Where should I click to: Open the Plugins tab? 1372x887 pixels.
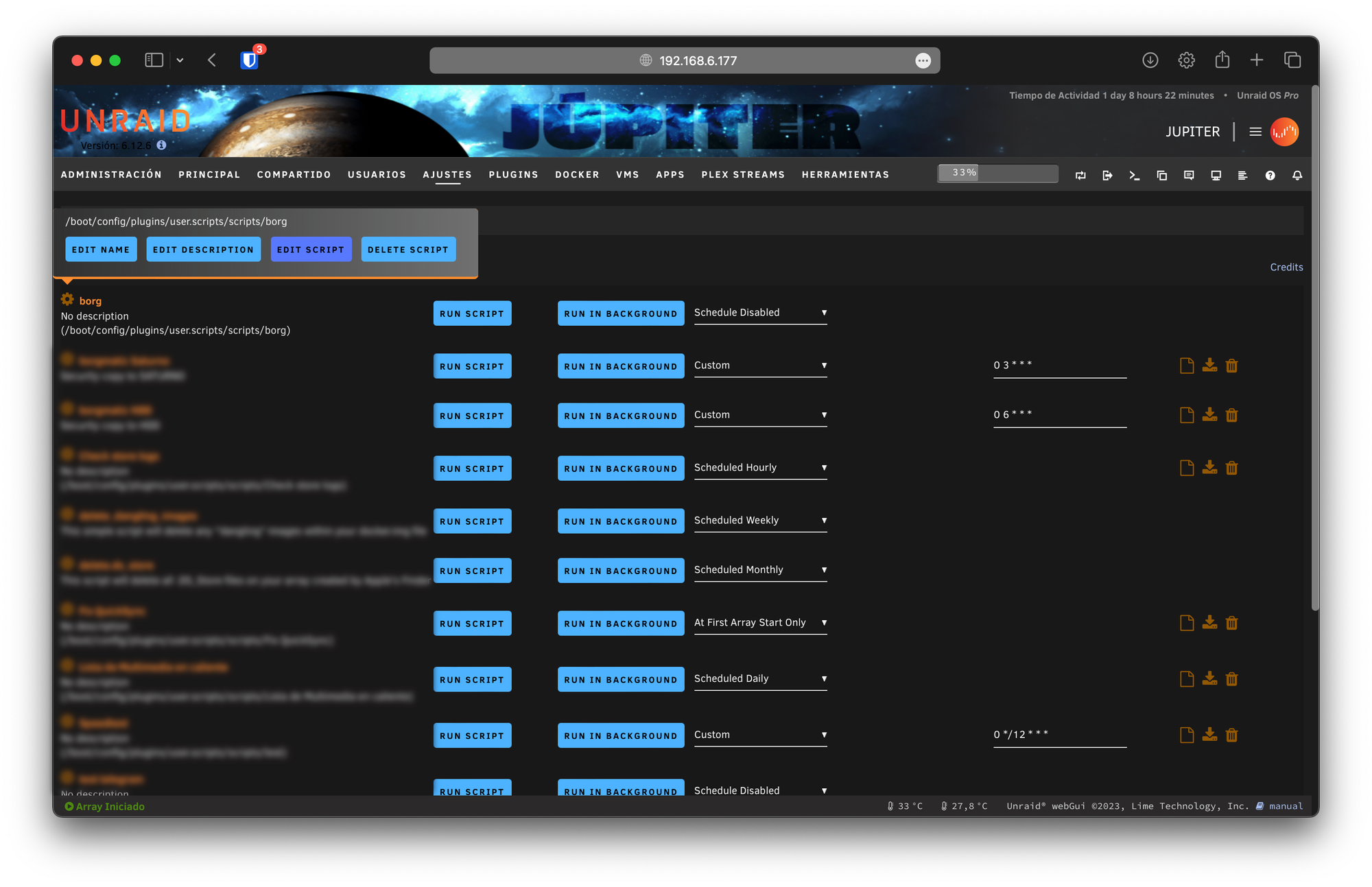513,175
